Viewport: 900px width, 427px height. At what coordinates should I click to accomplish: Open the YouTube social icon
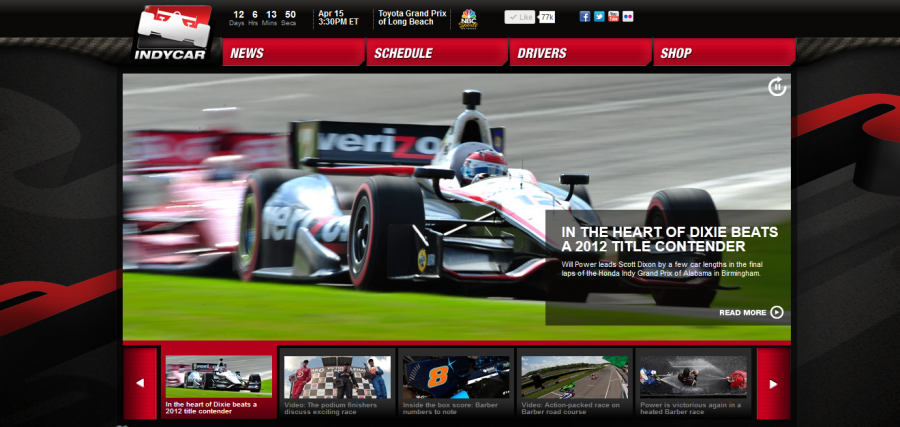(x=614, y=17)
